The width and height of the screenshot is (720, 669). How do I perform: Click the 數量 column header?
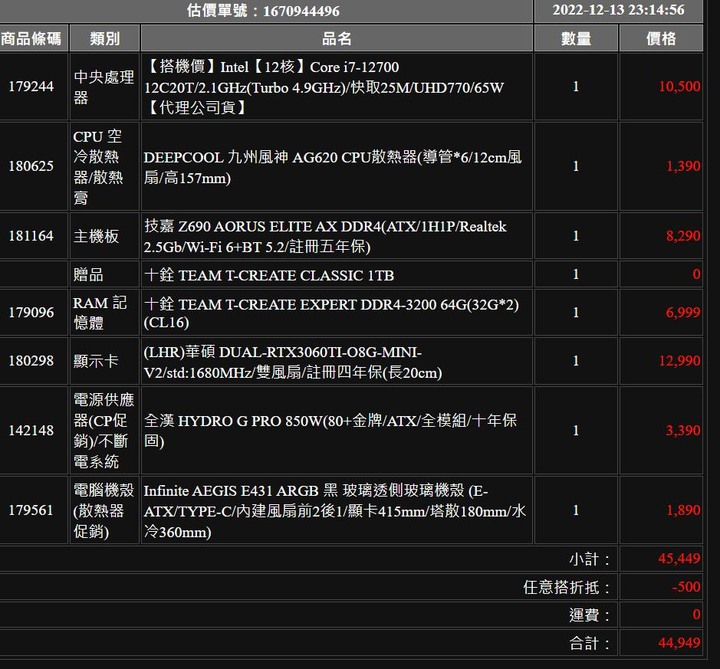[576, 39]
